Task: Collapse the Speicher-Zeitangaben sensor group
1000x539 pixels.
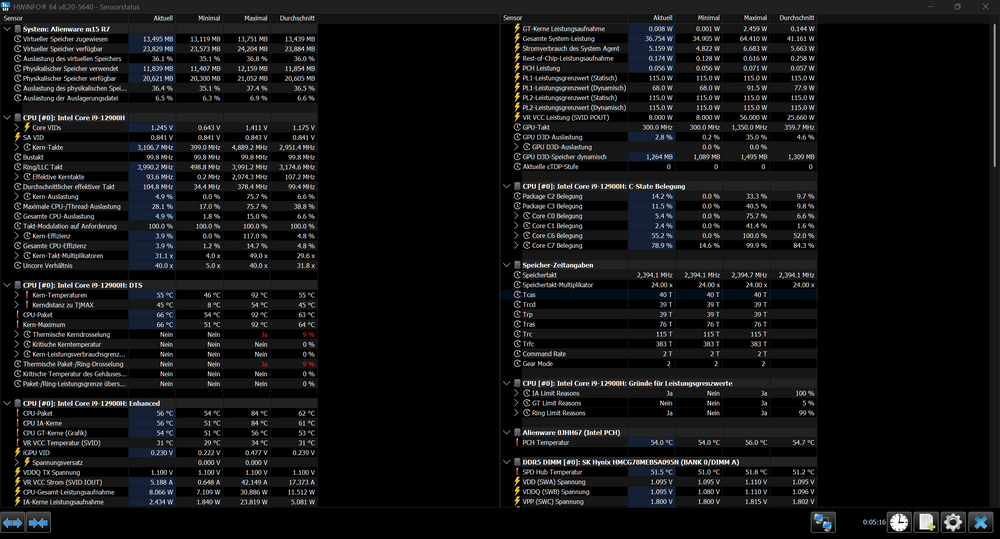Action: pos(506,265)
